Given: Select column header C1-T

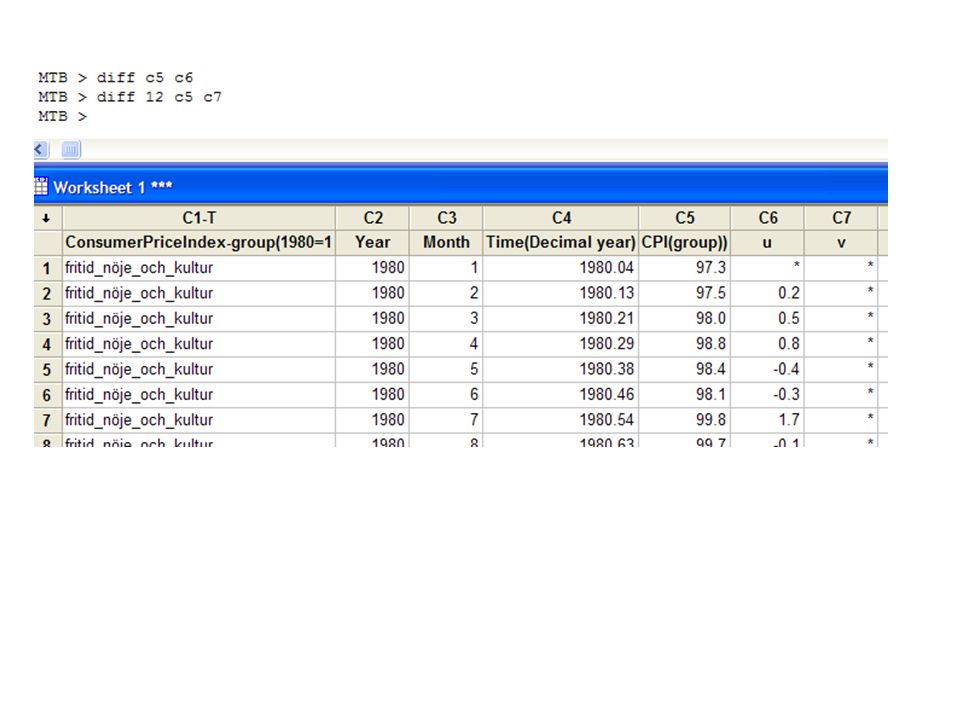Looking at the screenshot, I should click(199, 218).
